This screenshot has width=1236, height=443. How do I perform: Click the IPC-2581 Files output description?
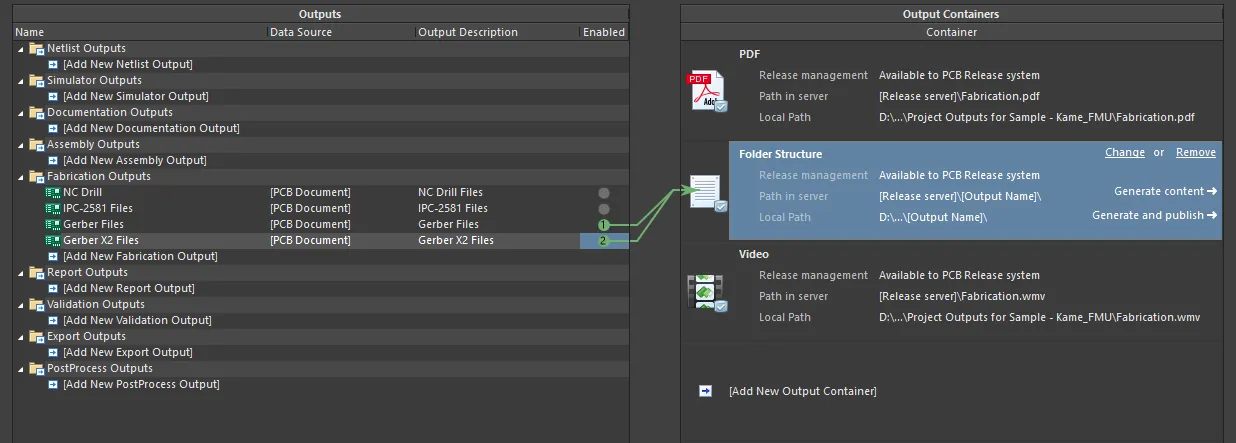(453, 208)
